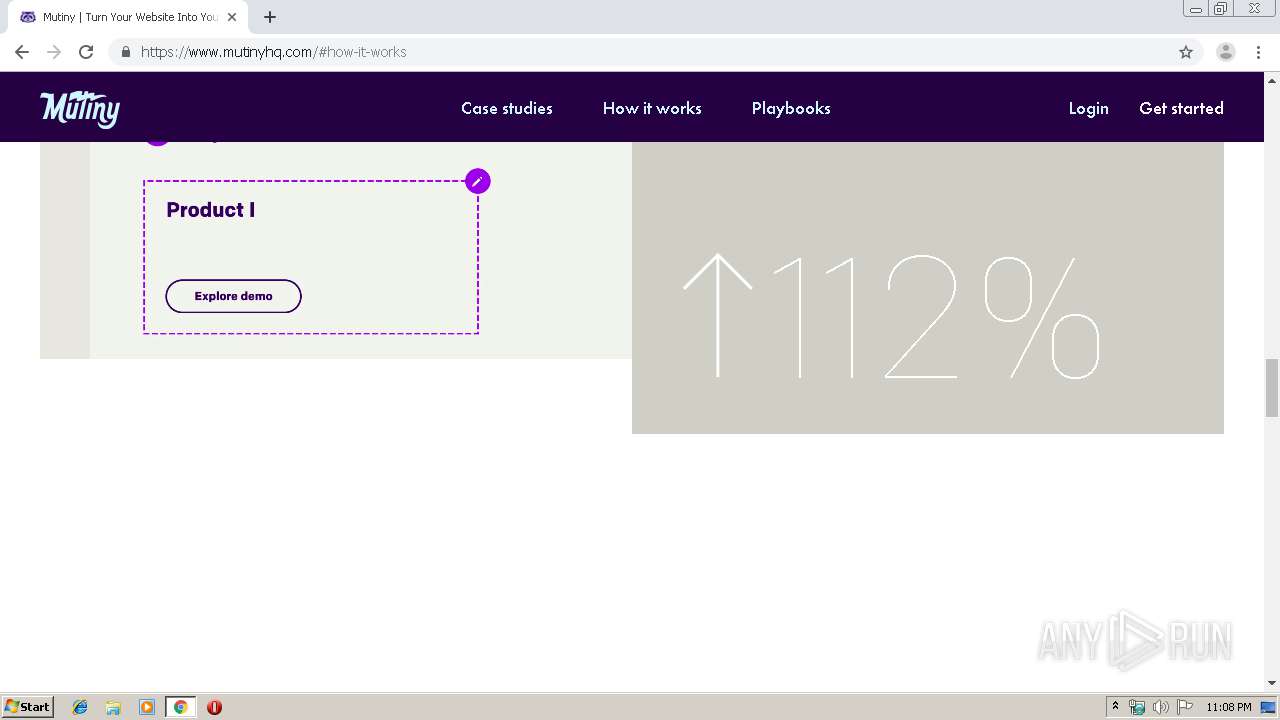
Task: Open the Windows Start button
Action: [x=28, y=707]
